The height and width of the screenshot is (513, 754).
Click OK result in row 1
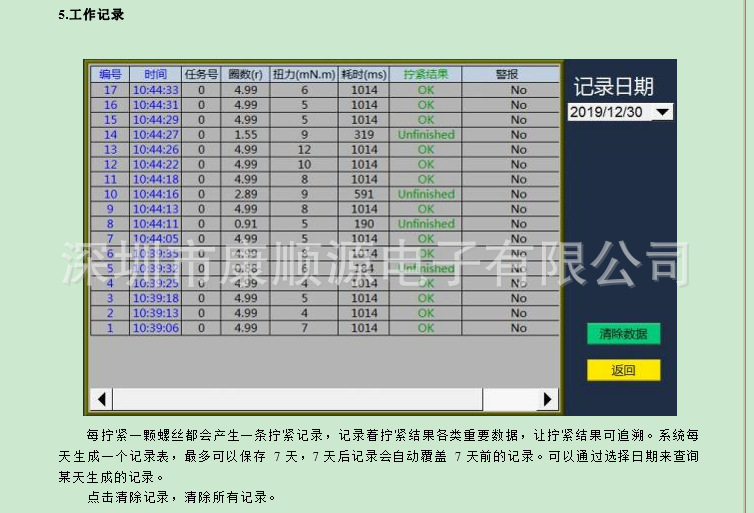click(426, 328)
